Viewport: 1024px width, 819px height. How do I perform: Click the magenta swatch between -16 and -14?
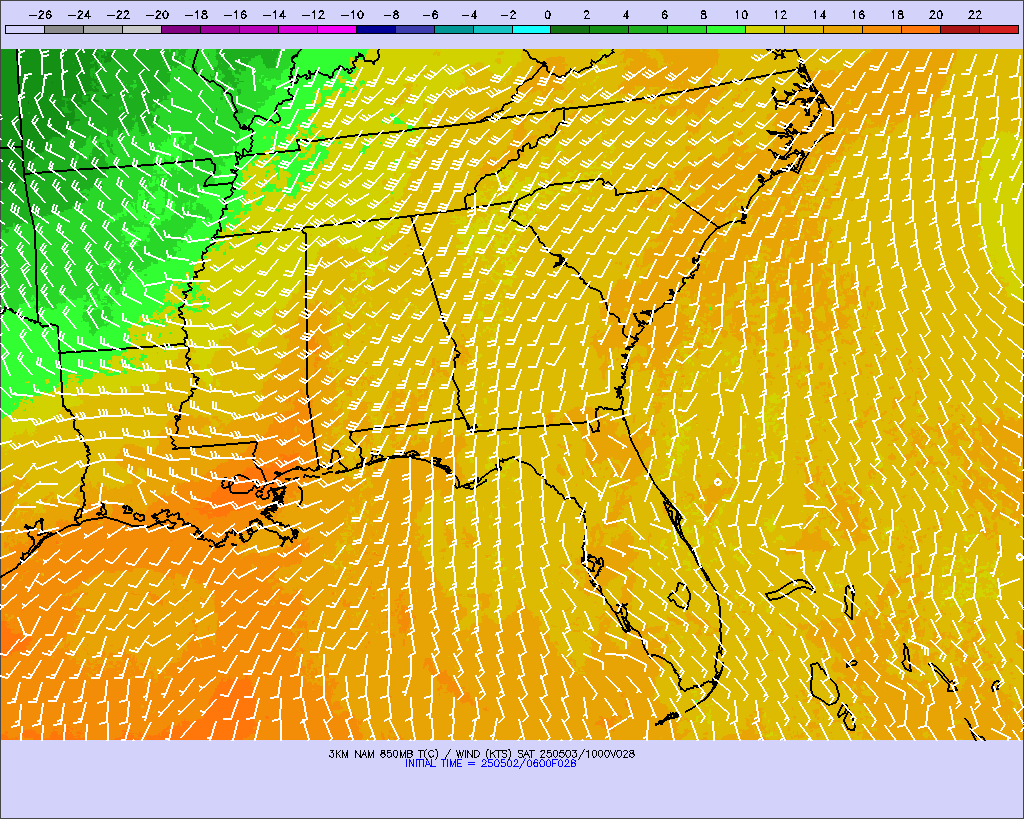point(259,29)
